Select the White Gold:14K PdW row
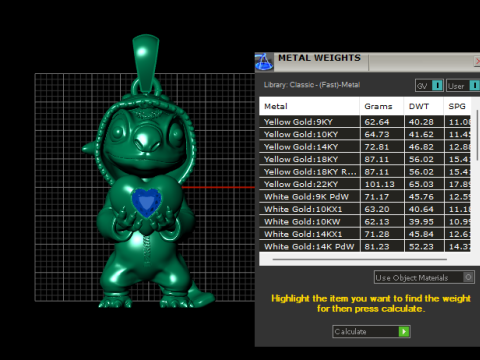 [x=365, y=247]
